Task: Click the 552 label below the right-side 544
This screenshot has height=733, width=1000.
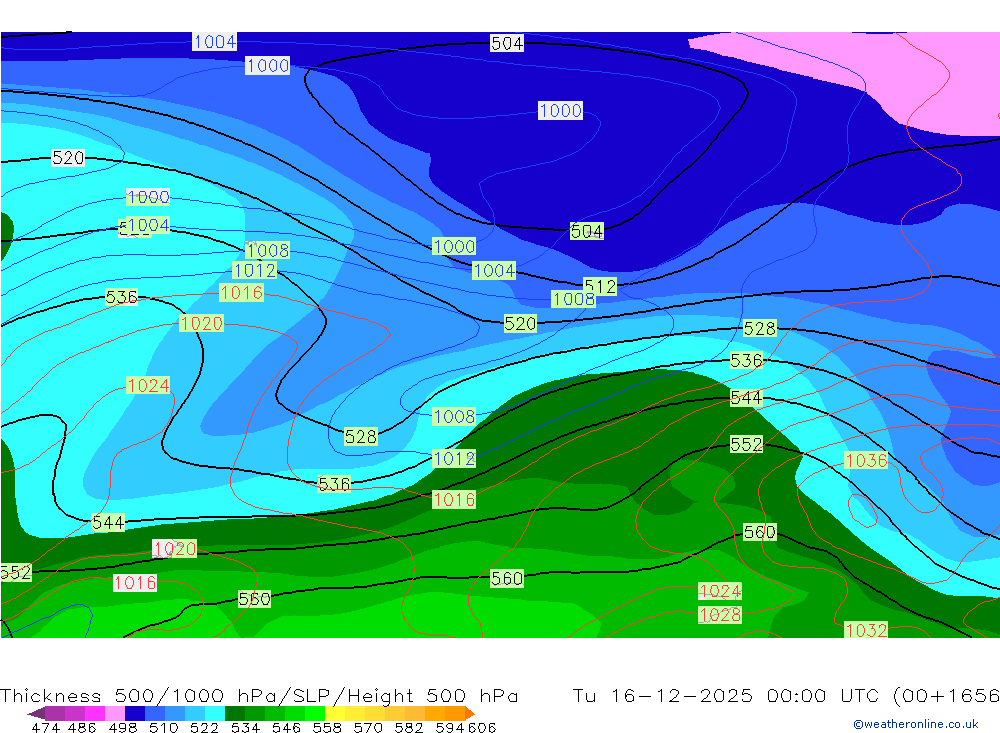Action: [746, 444]
